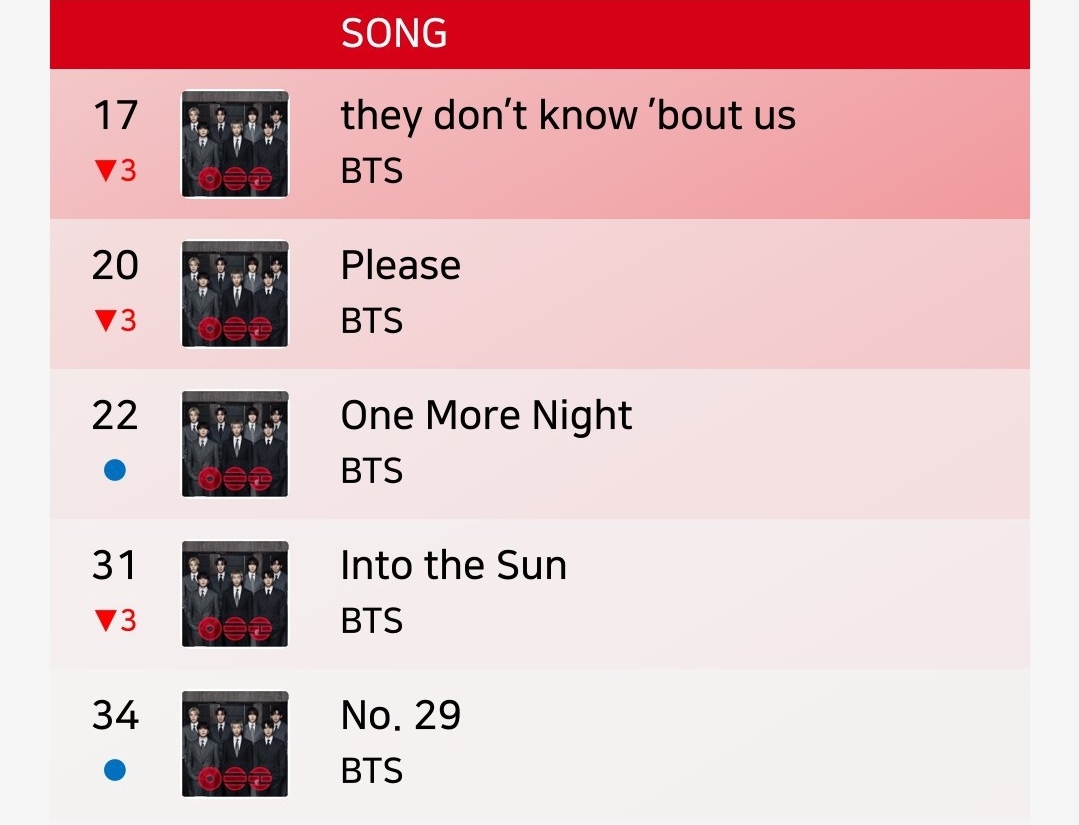Click the blue dot under rank 22
The image size is (1079, 825).
115,470
